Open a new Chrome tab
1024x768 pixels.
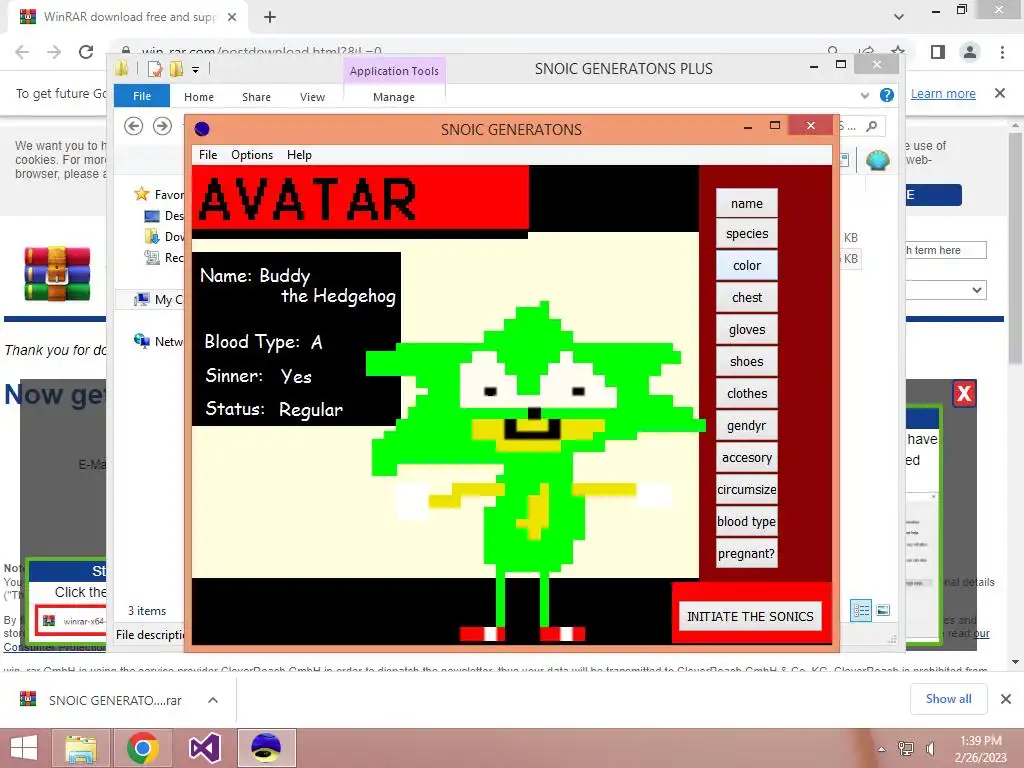tap(270, 17)
